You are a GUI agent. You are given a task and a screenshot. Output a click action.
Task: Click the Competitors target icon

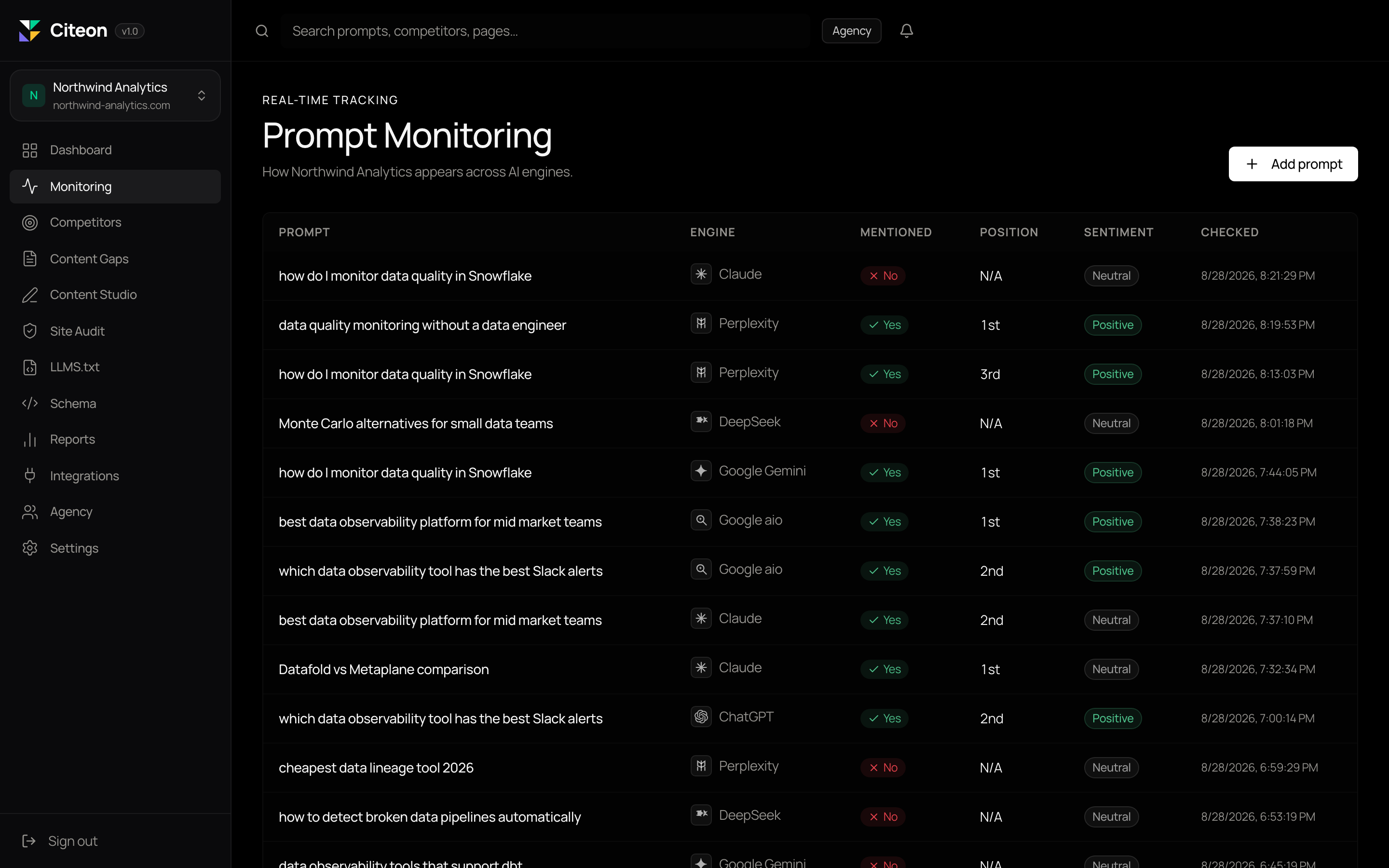tap(30, 223)
